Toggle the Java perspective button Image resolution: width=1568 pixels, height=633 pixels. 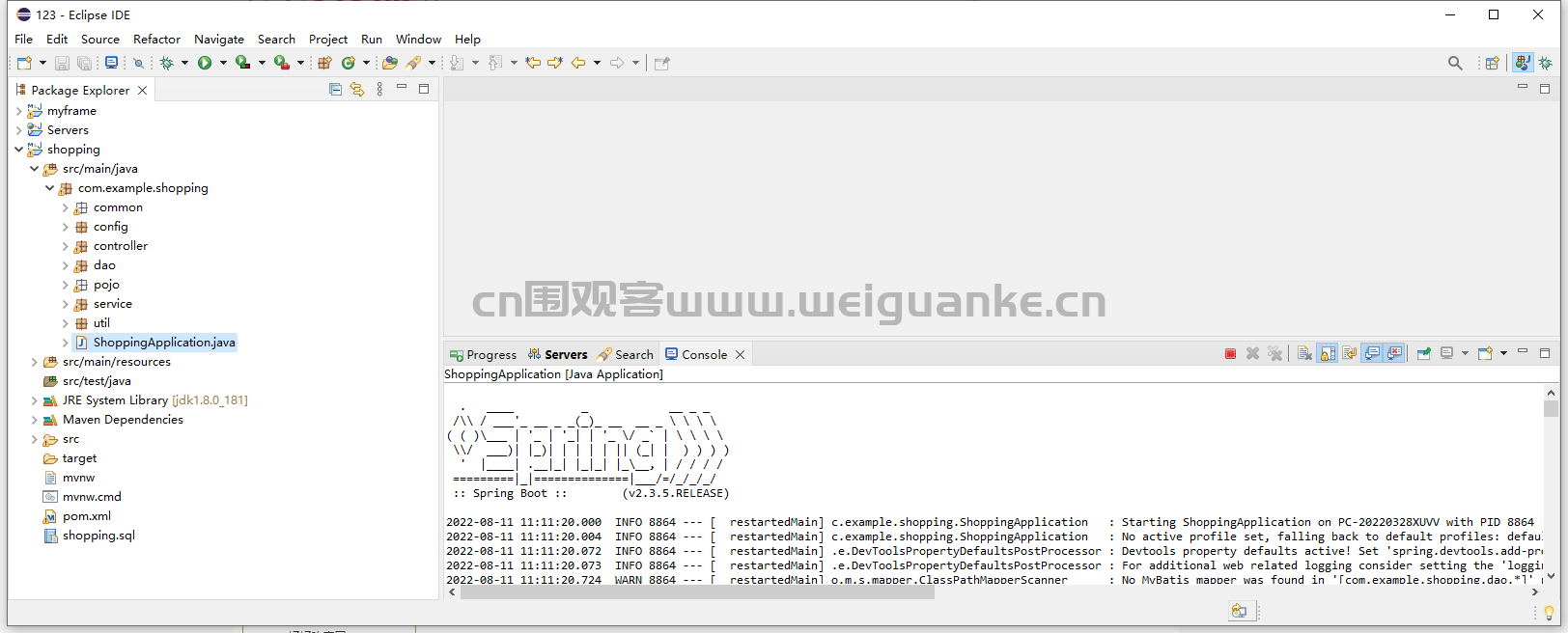tap(1523, 63)
